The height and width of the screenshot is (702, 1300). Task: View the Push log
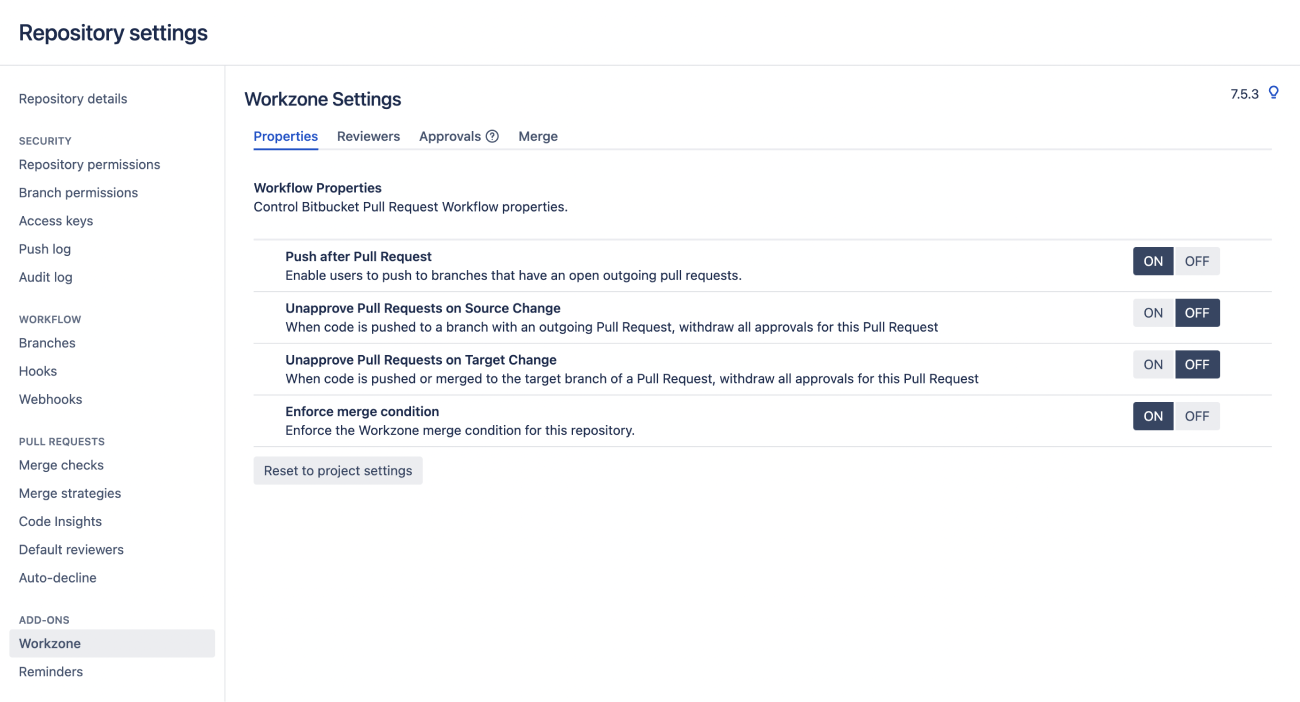pyautogui.click(x=45, y=249)
